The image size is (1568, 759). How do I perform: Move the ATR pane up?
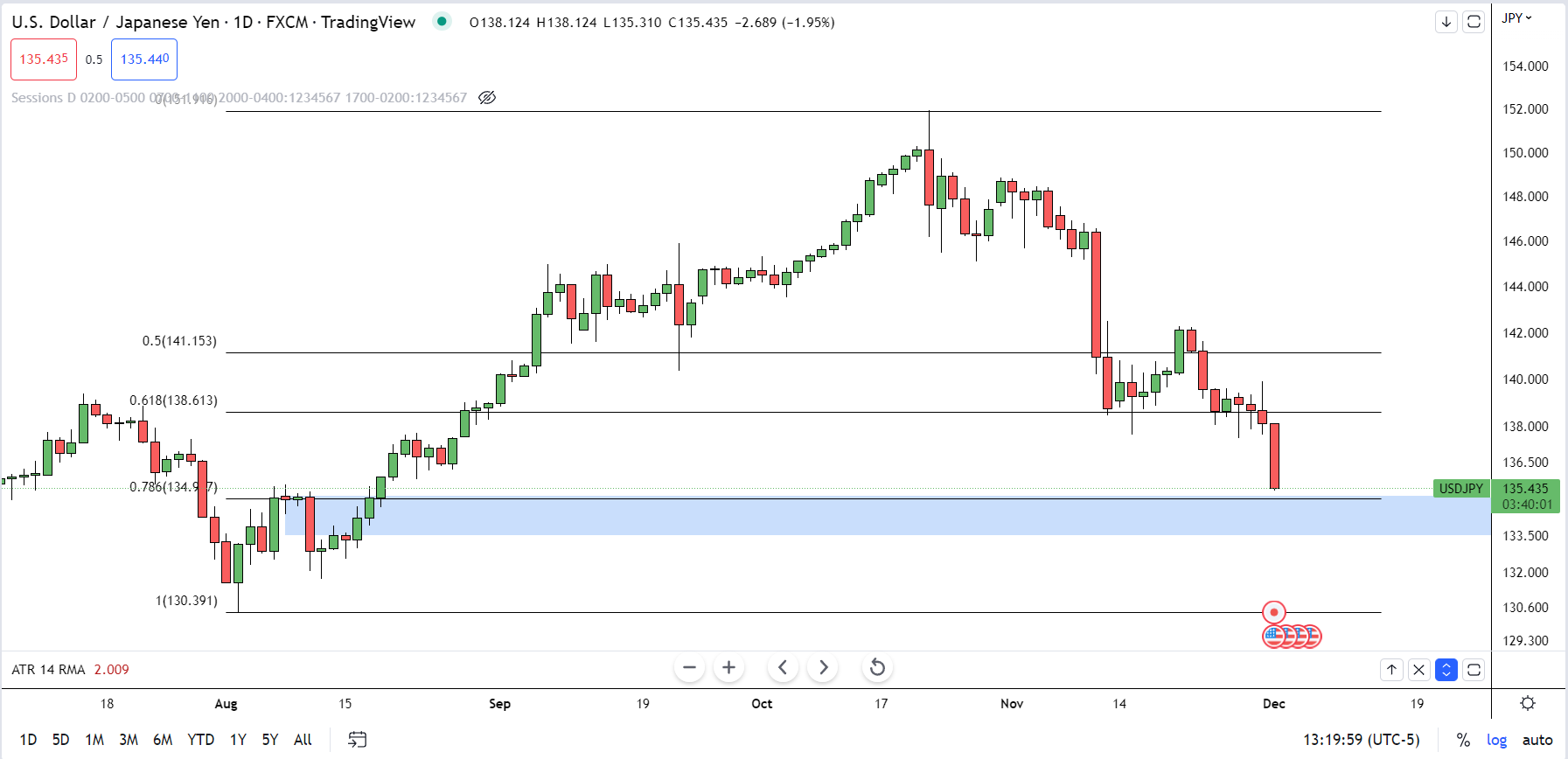pos(1391,670)
